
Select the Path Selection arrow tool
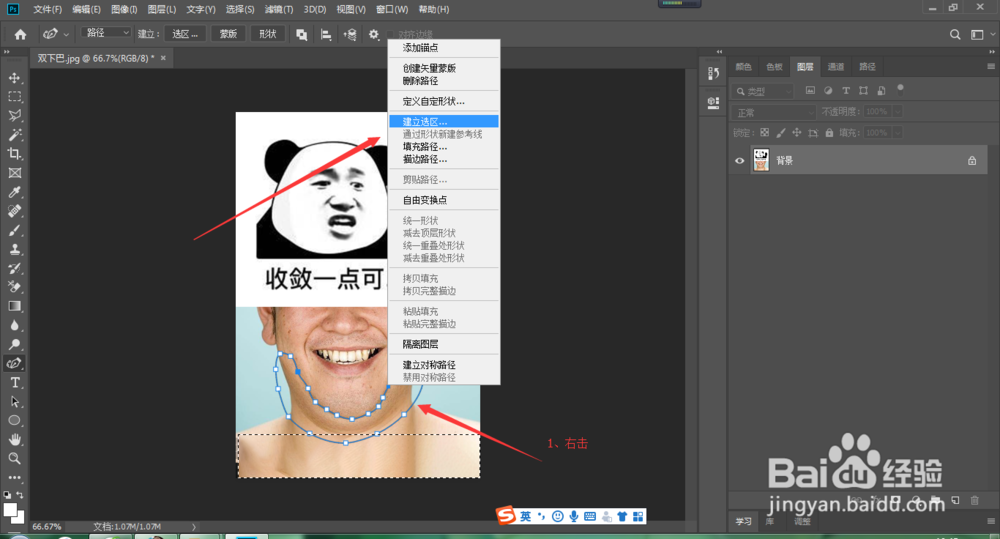[x=14, y=401]
